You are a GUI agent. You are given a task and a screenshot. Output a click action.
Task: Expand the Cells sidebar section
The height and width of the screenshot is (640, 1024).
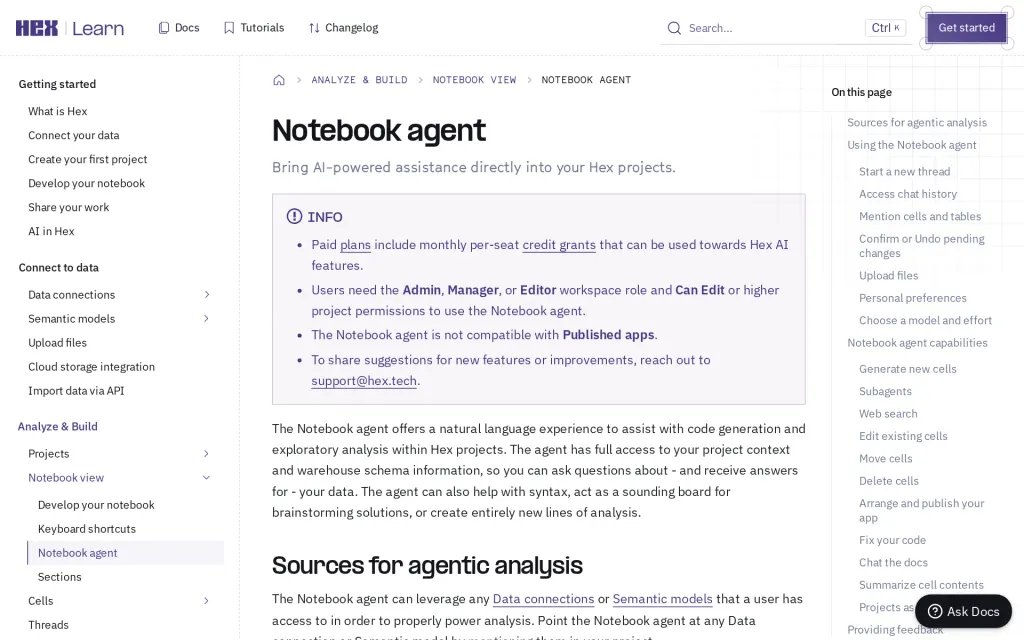point(206,601)
